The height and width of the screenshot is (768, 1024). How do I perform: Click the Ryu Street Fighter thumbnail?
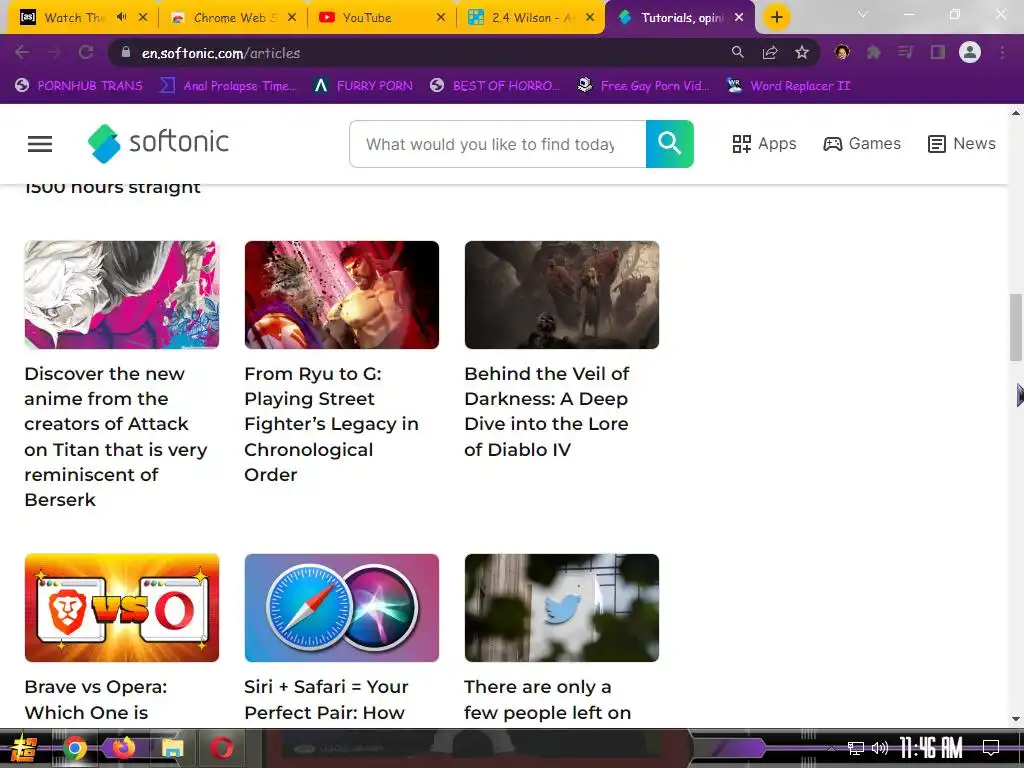click(342, 295)
